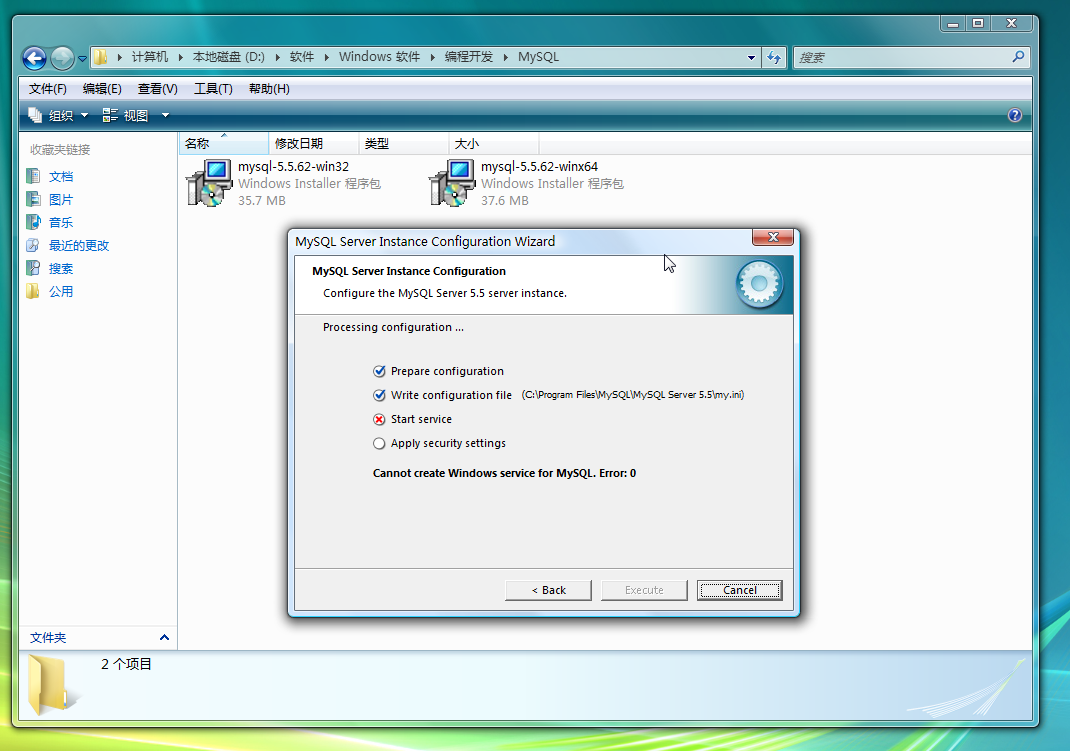
Task: Open 最近的更改 favorite link
Action: pos(78,245)
